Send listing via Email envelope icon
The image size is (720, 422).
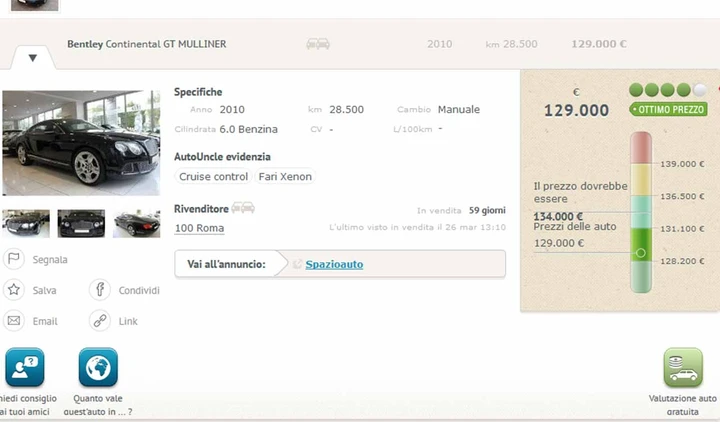pos(14,321)
